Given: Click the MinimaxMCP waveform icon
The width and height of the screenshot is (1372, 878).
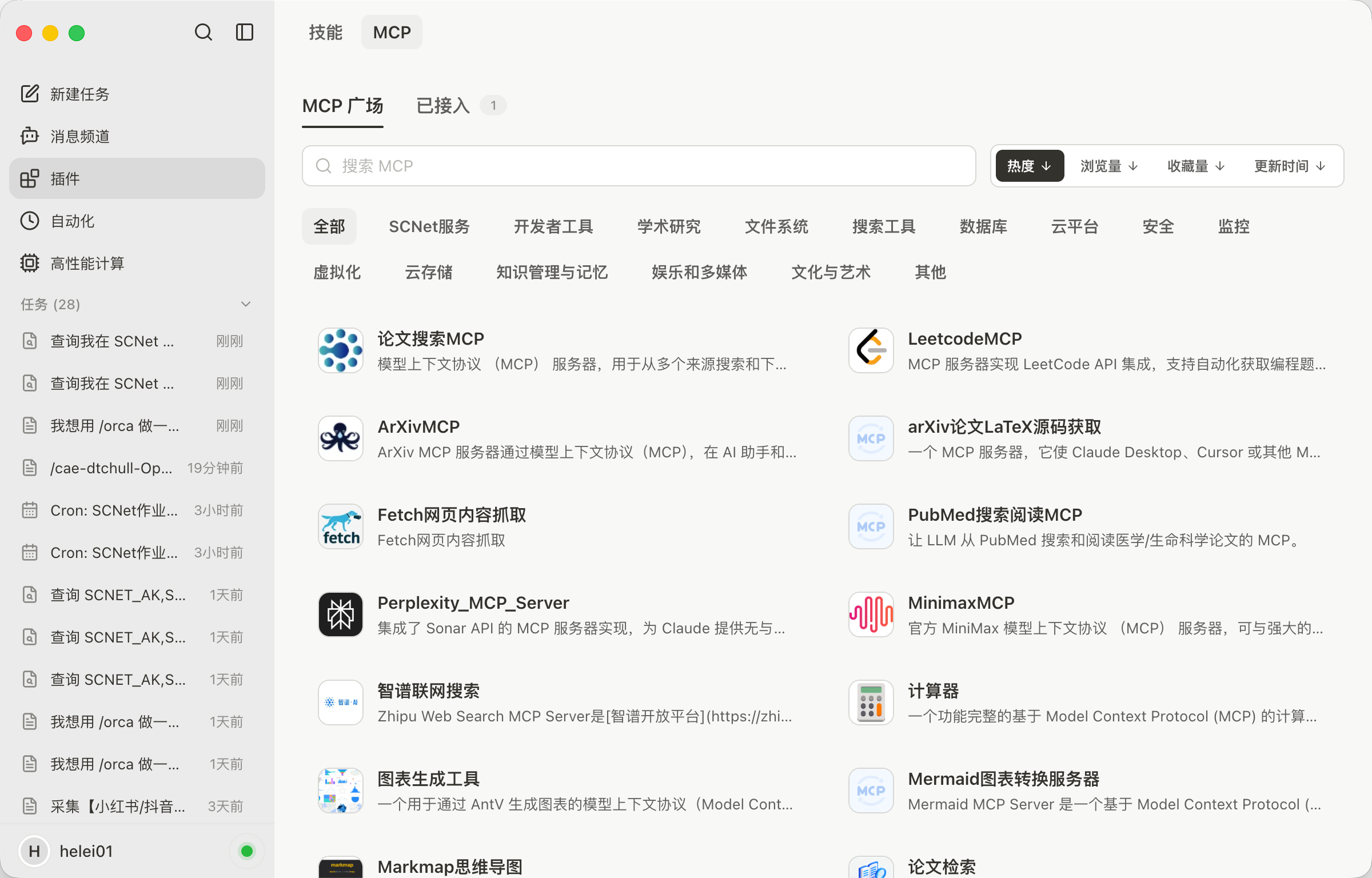Looking at the screenshot, I should 871,614.
